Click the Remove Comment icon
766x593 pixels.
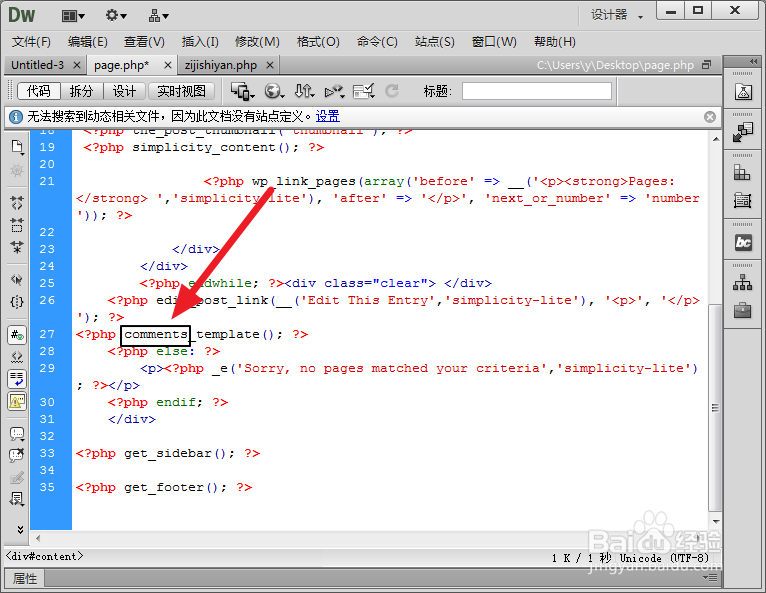click(x=17, y=455)
